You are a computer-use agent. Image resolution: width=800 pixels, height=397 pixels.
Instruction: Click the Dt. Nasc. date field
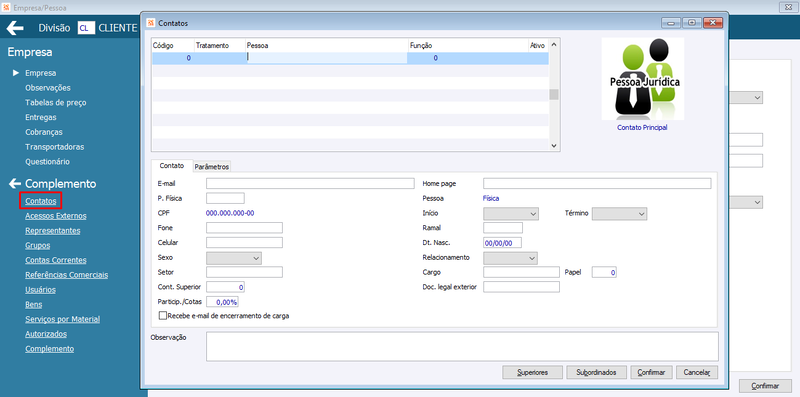(x=503, y=243)
